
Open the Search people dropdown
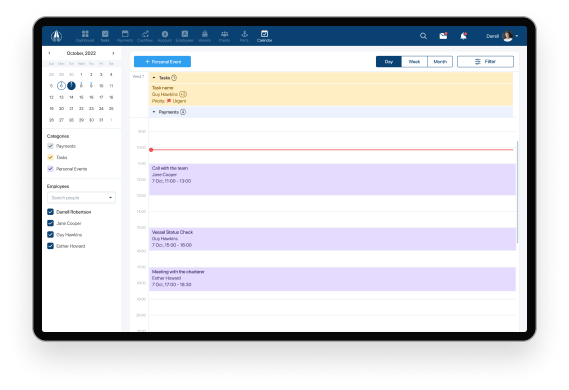click(x=81, y=198)
